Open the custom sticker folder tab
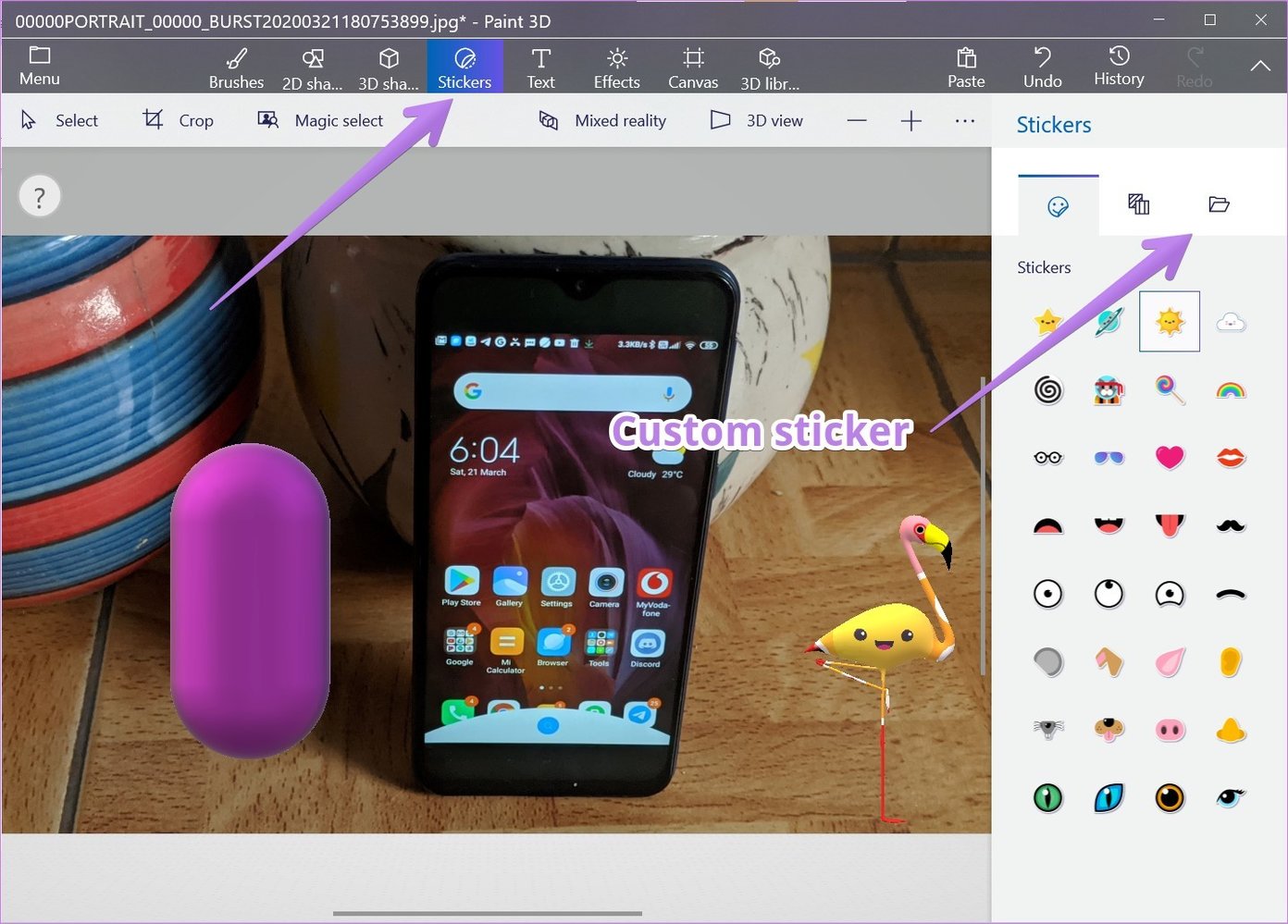1288x924 pixels. click(x=1219, y=204)
